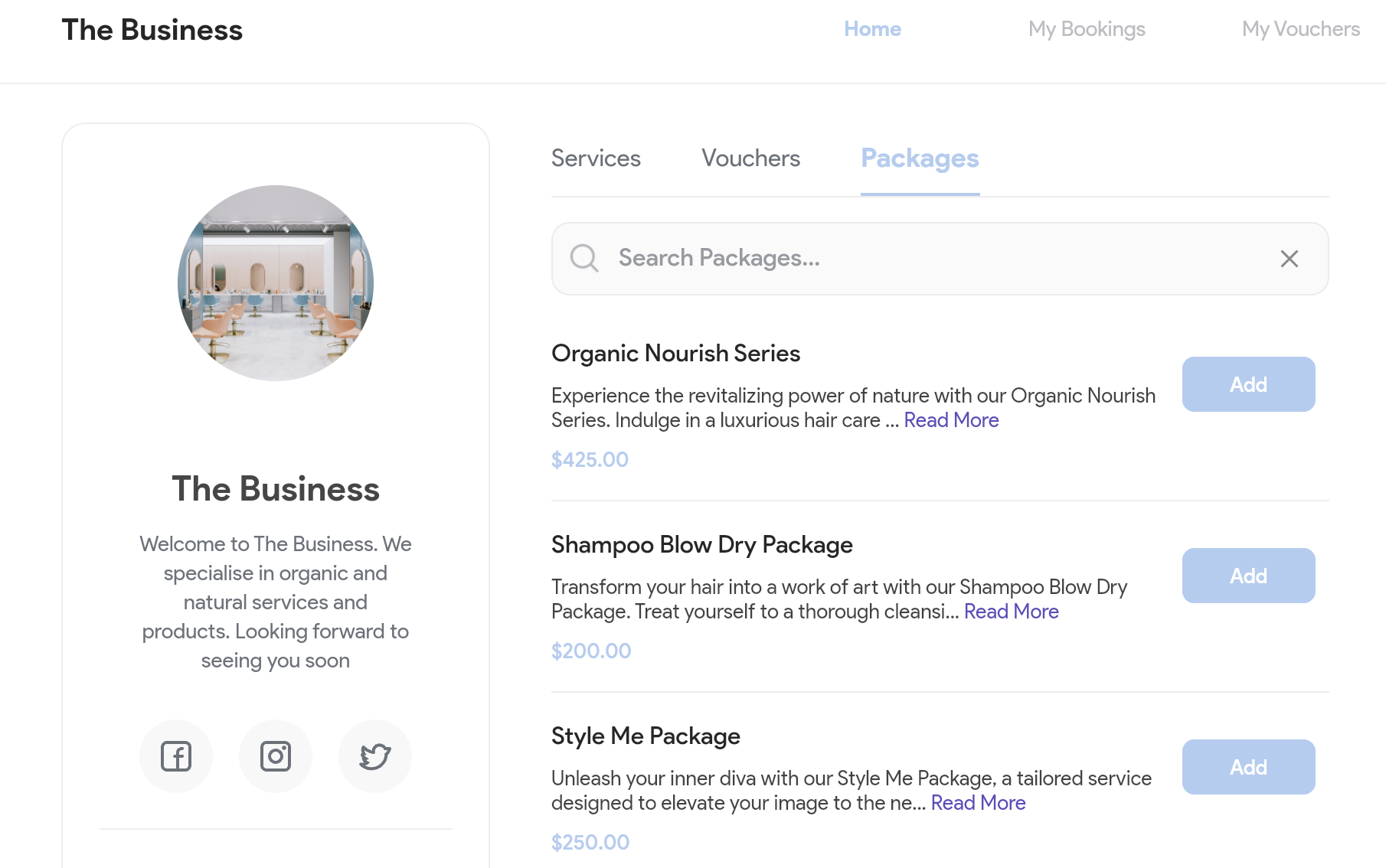The height and width of the screenshot is (868, 1386).
Task: Open My Vouchers page
Action: tap(1301, 29)
